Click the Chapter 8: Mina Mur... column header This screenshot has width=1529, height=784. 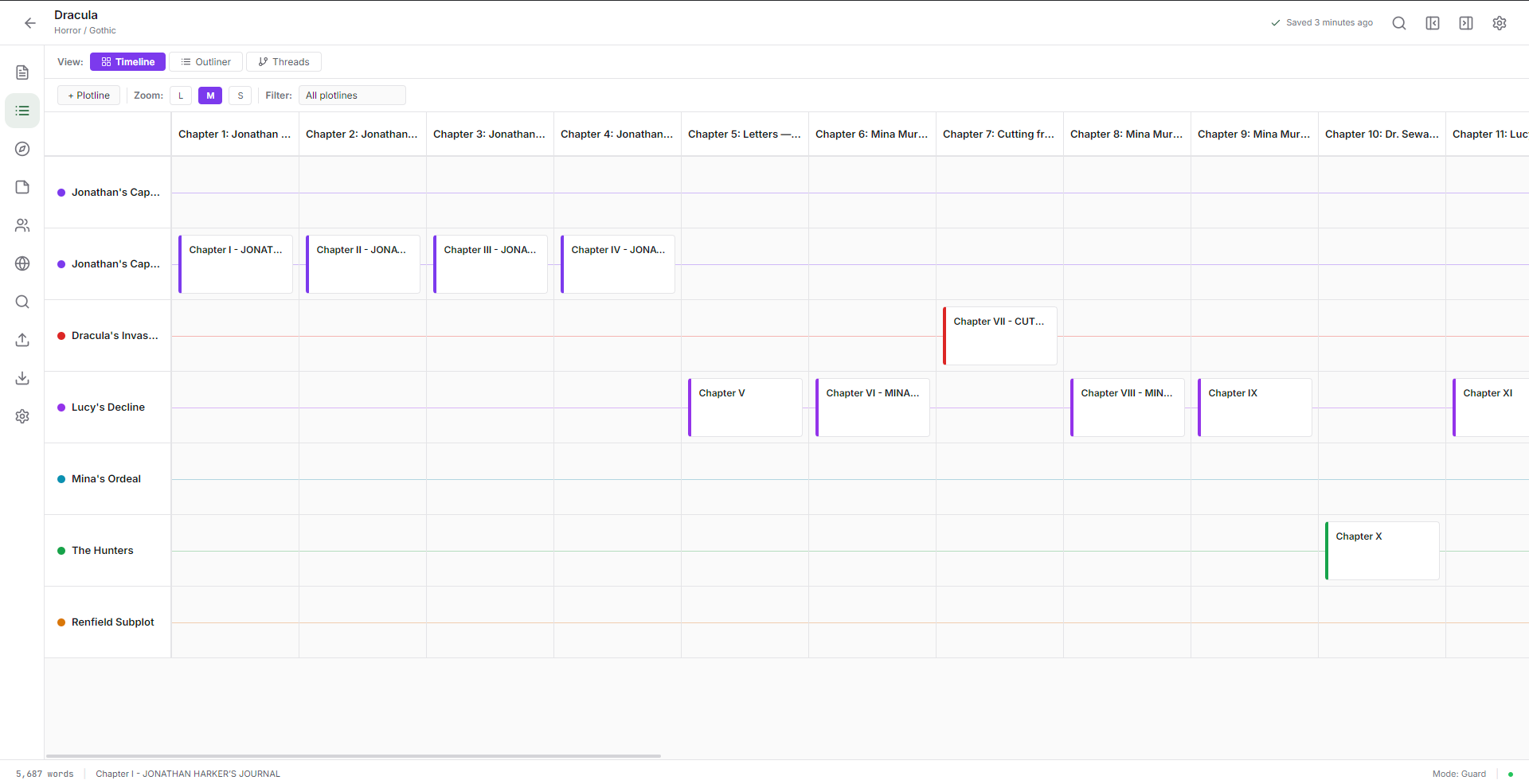[1128, 135]
